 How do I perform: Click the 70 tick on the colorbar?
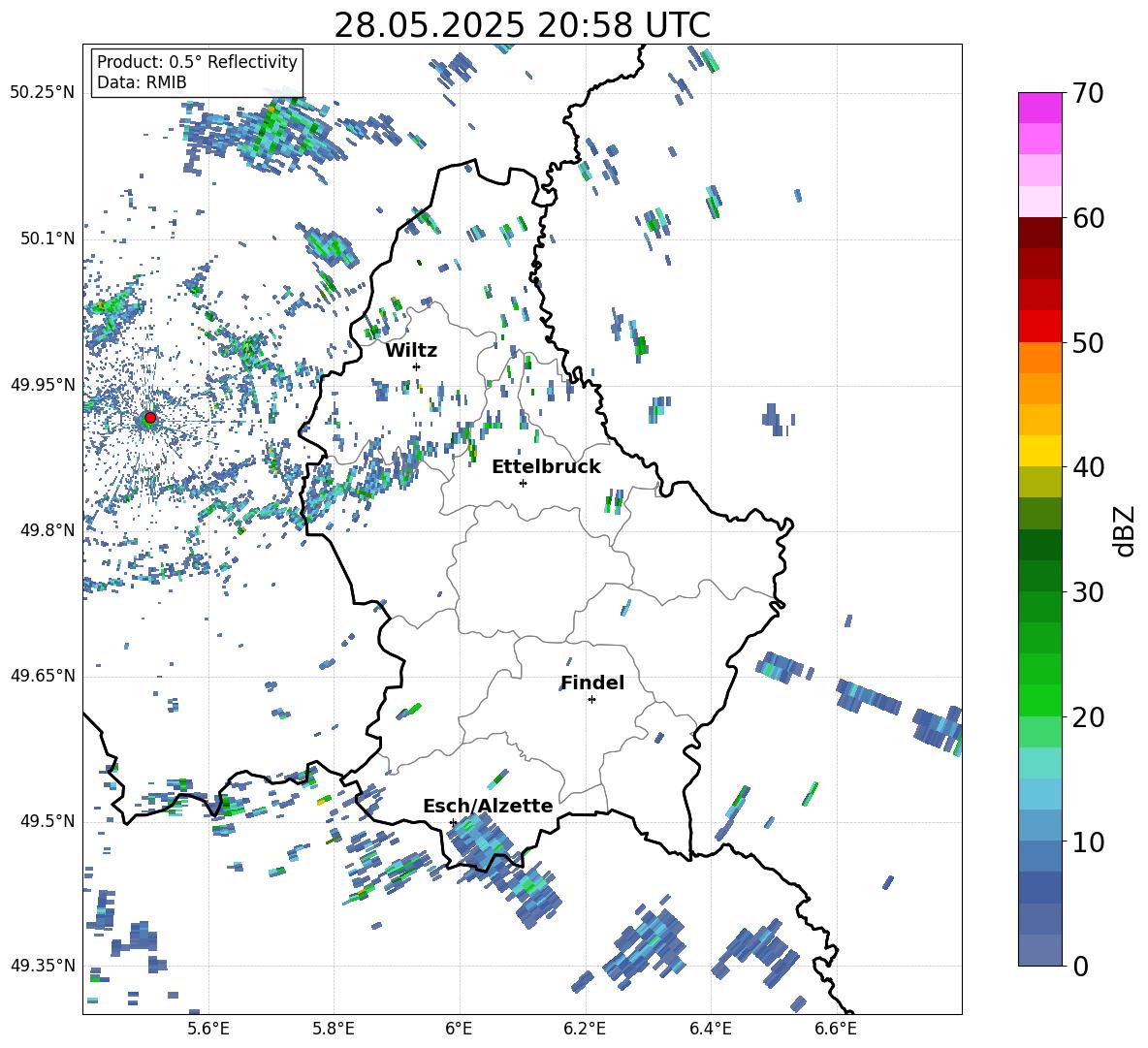click(x=1088, y=93)
